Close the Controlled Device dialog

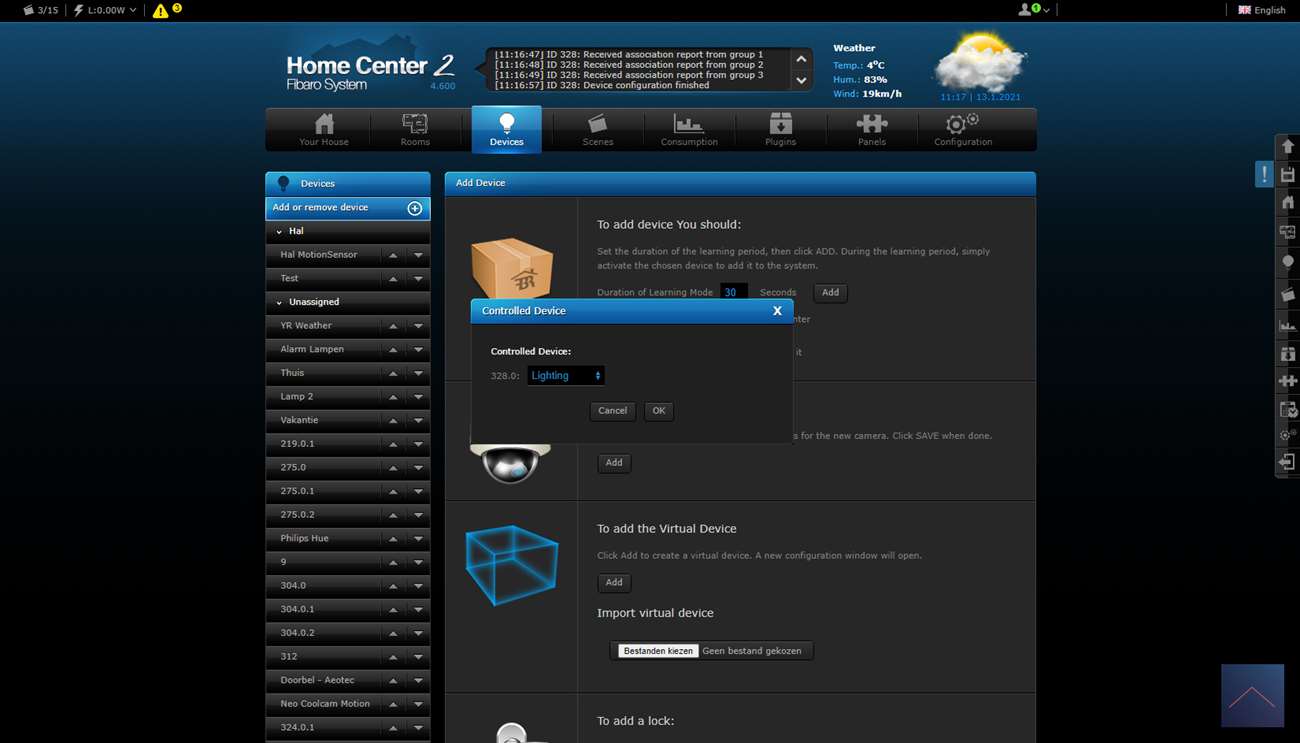[777, 311]
